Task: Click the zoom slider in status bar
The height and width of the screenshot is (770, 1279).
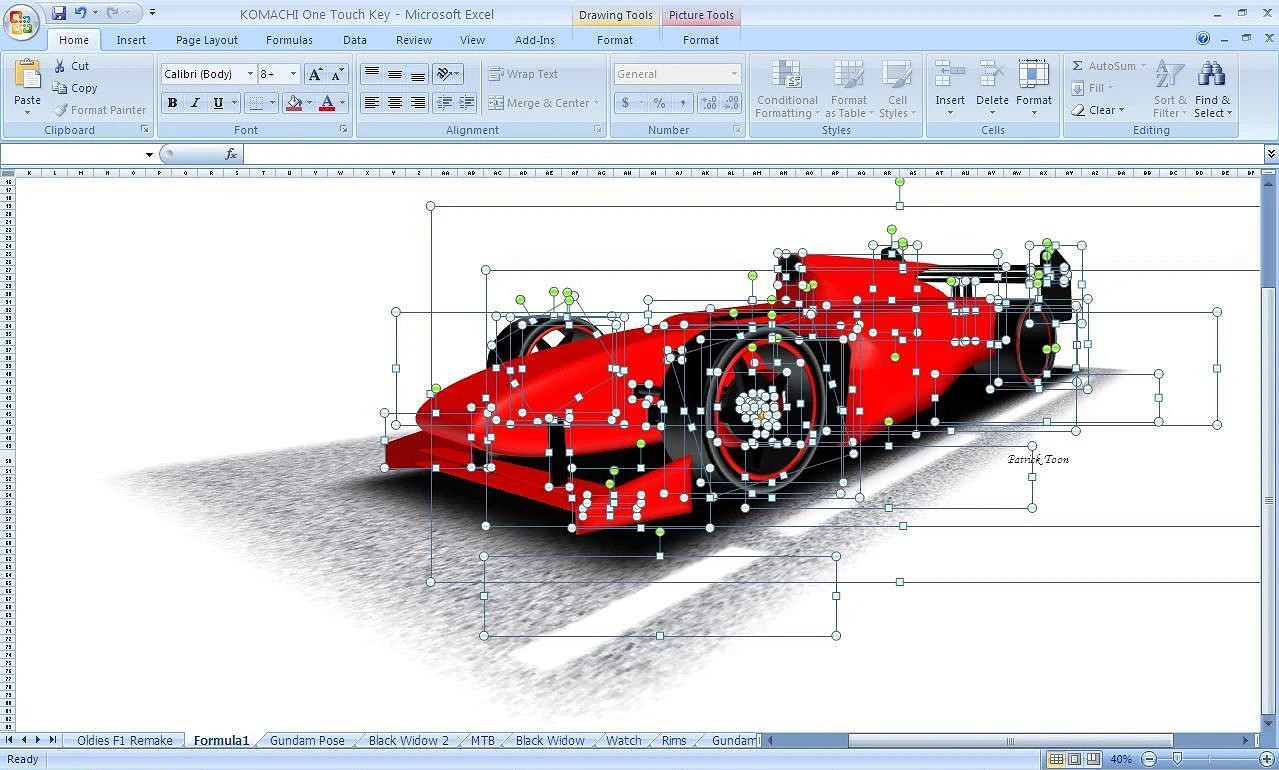Action: click(x=1177, y=759)
